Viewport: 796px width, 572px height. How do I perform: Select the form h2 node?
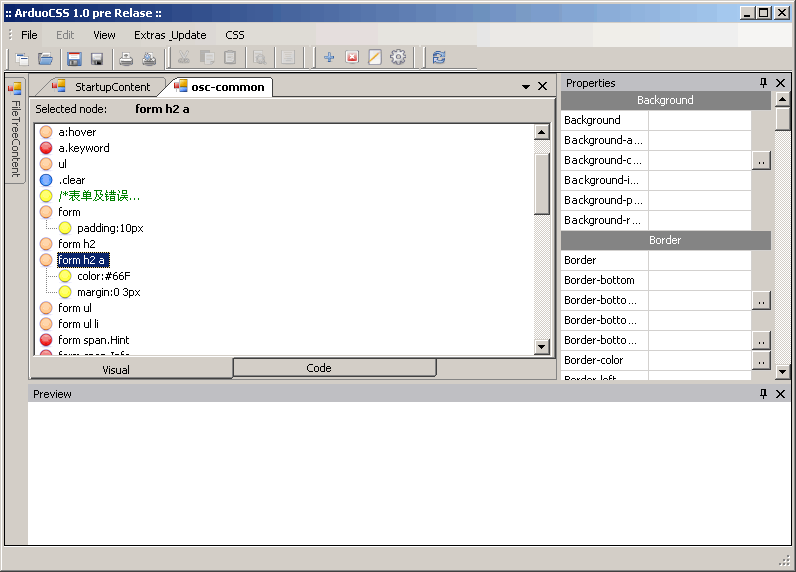coord(77,244)
